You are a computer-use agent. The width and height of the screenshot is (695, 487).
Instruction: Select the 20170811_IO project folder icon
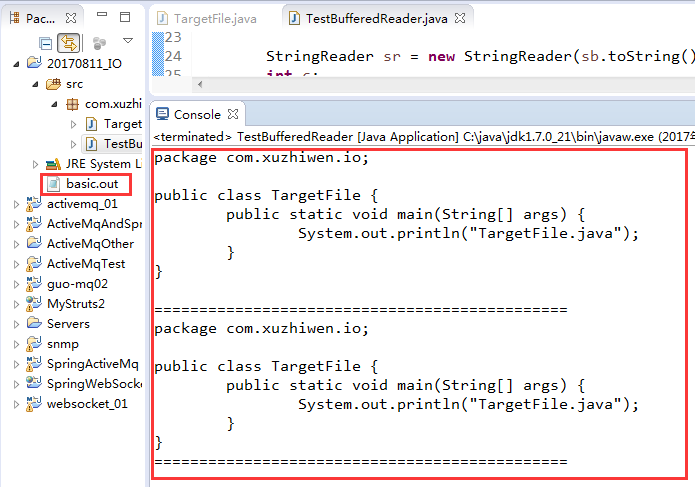tap(34, 62)
